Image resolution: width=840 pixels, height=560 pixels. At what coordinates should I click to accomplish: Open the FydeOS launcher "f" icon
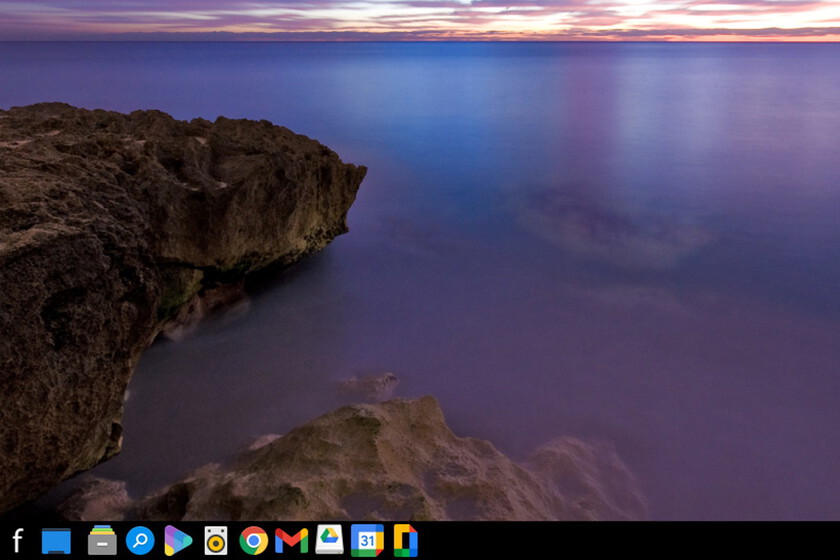tap(17, 541)
